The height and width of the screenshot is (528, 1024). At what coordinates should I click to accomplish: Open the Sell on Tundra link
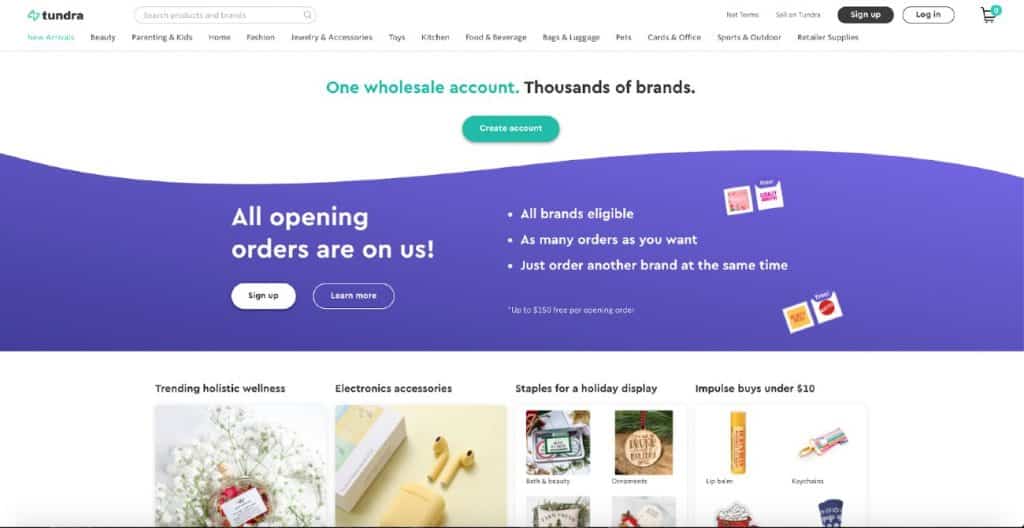(x=798, y=14)
